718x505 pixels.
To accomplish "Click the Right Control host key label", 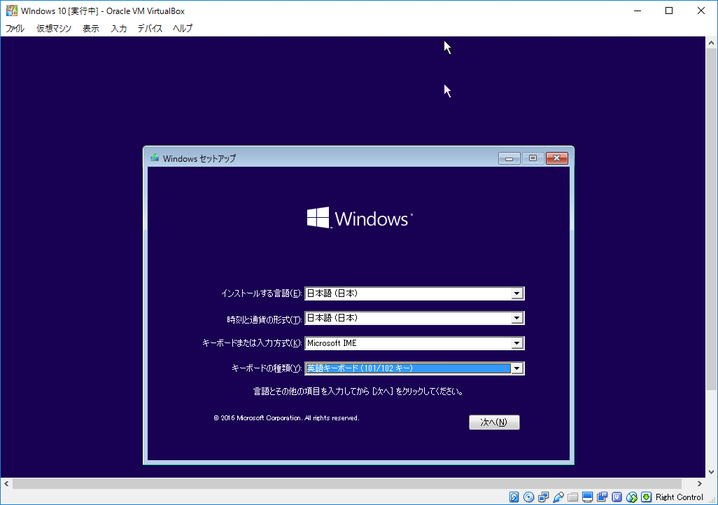I will tap(679, 497).
